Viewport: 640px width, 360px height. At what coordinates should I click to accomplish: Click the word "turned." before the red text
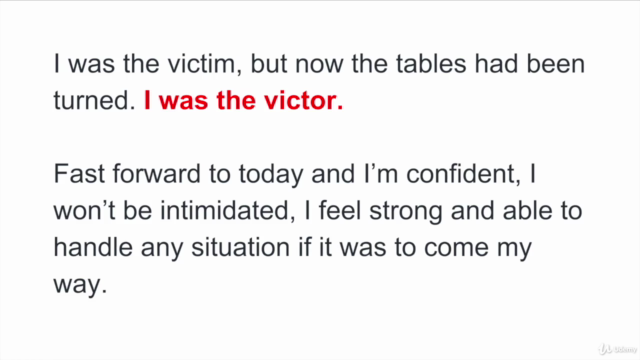94,100
